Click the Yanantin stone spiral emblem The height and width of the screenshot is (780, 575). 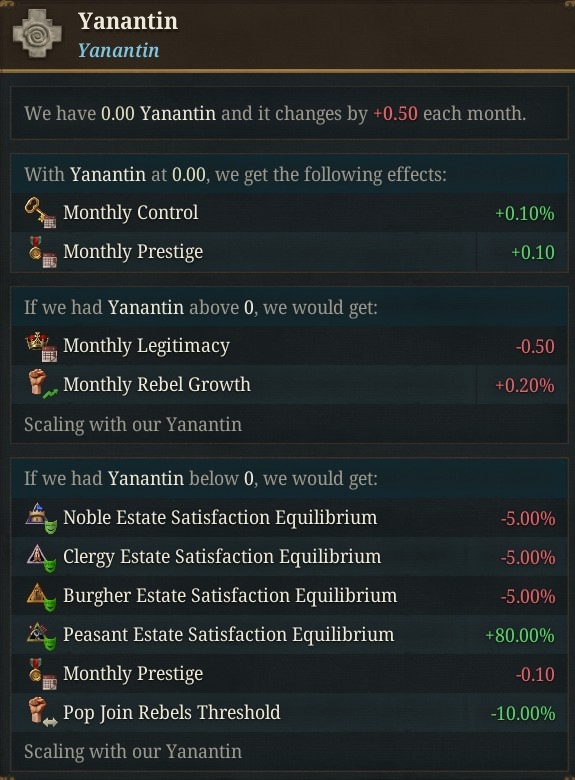tap(37, 33)
